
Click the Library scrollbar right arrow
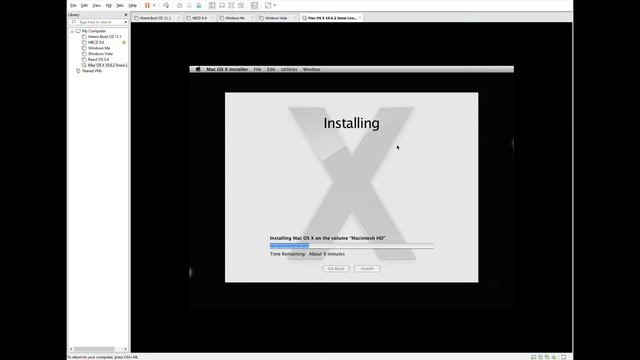125,349
